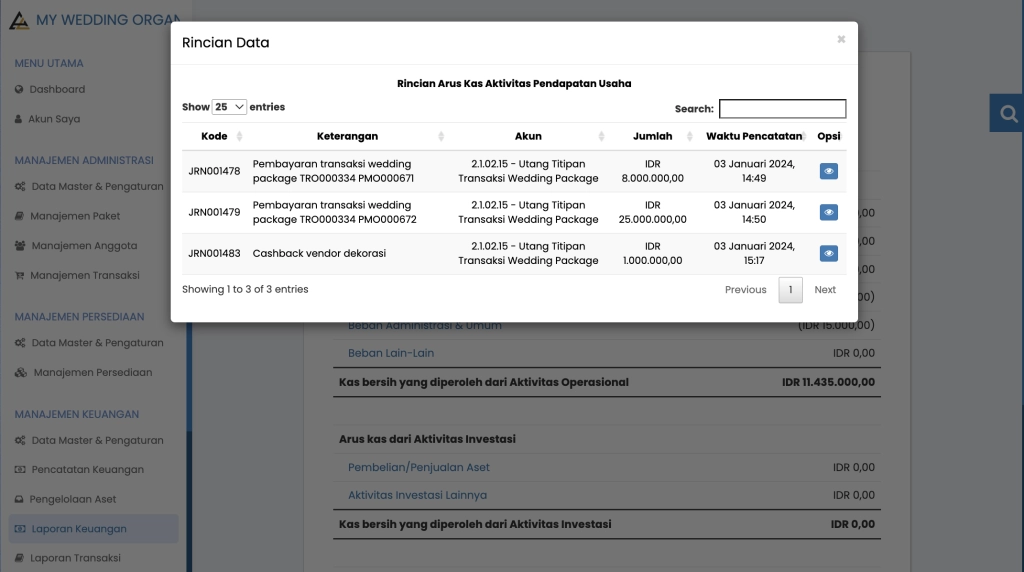Open Pencatatan Keuangan in sidebar
The width and height of the screenshot is (1024, 572).
87,470
